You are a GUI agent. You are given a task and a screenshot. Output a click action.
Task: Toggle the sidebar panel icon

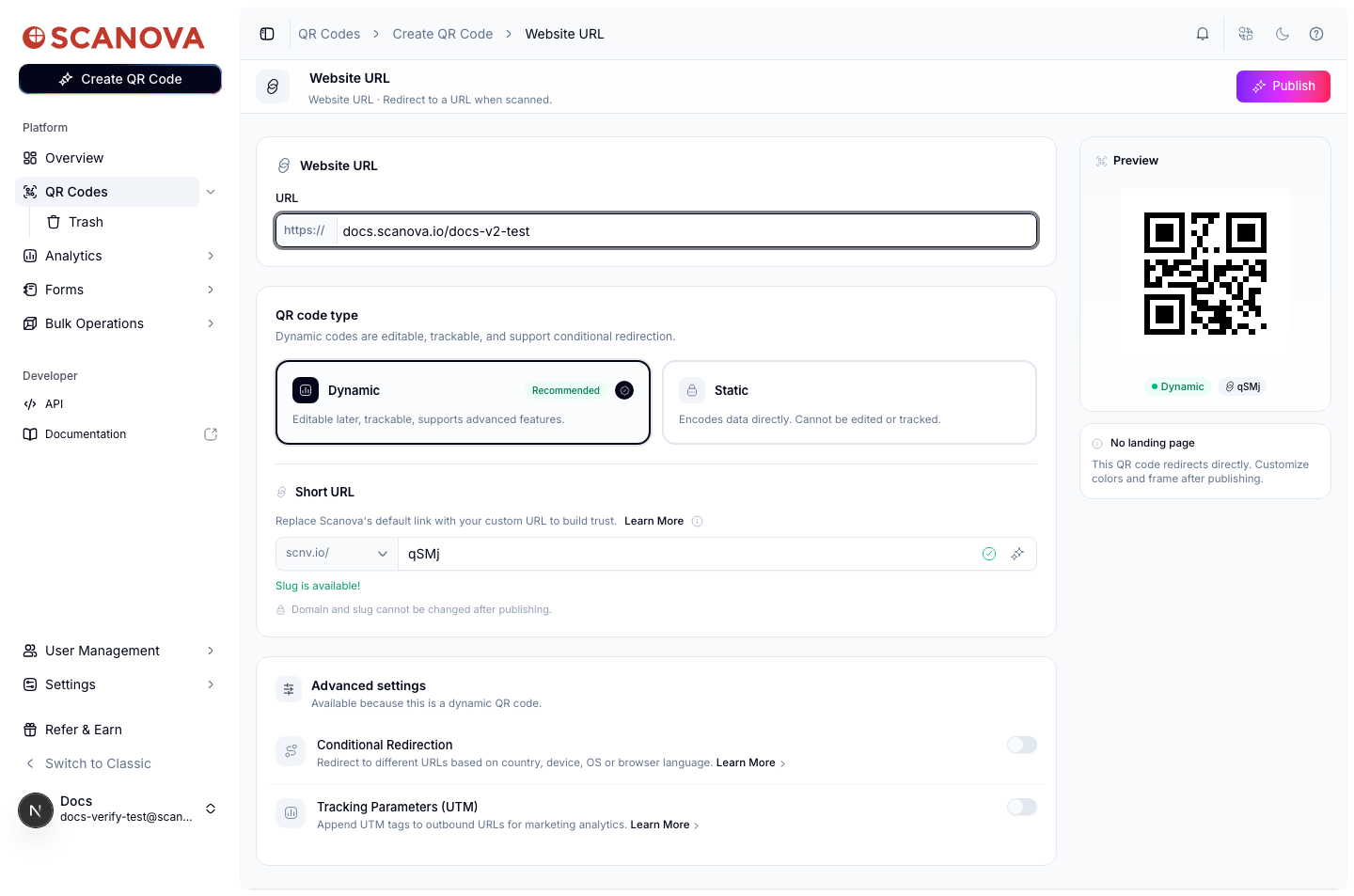pyautogui.click(x=267, y=34)
